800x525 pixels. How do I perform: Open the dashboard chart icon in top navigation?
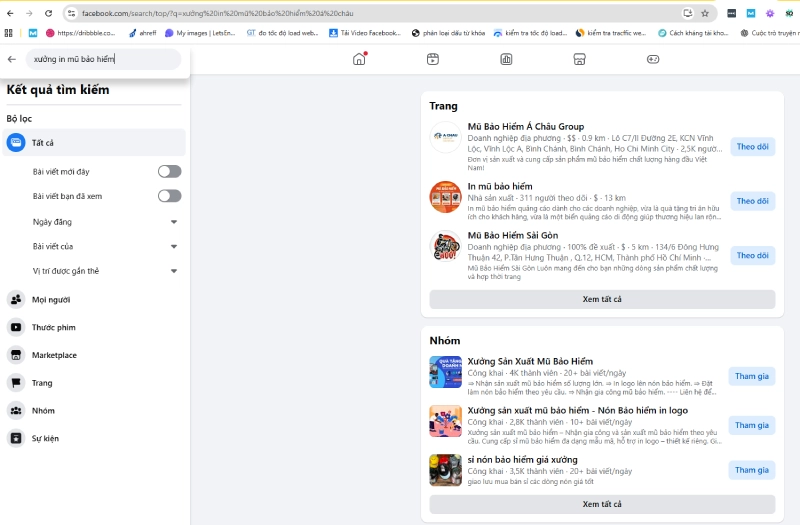pos(506,59)
